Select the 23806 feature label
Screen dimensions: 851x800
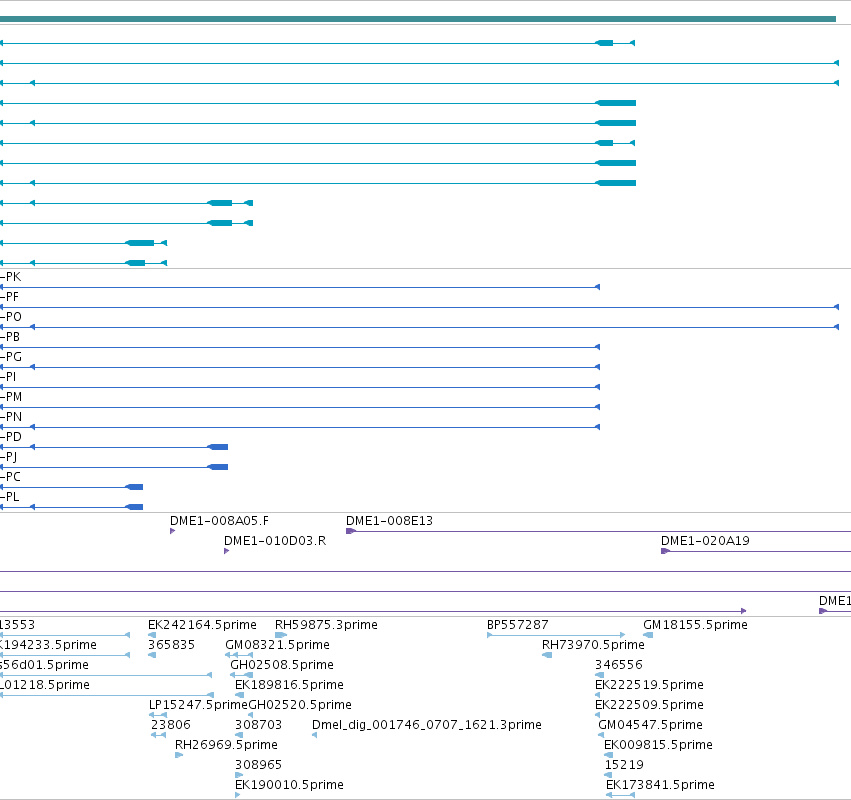(171, 725)
